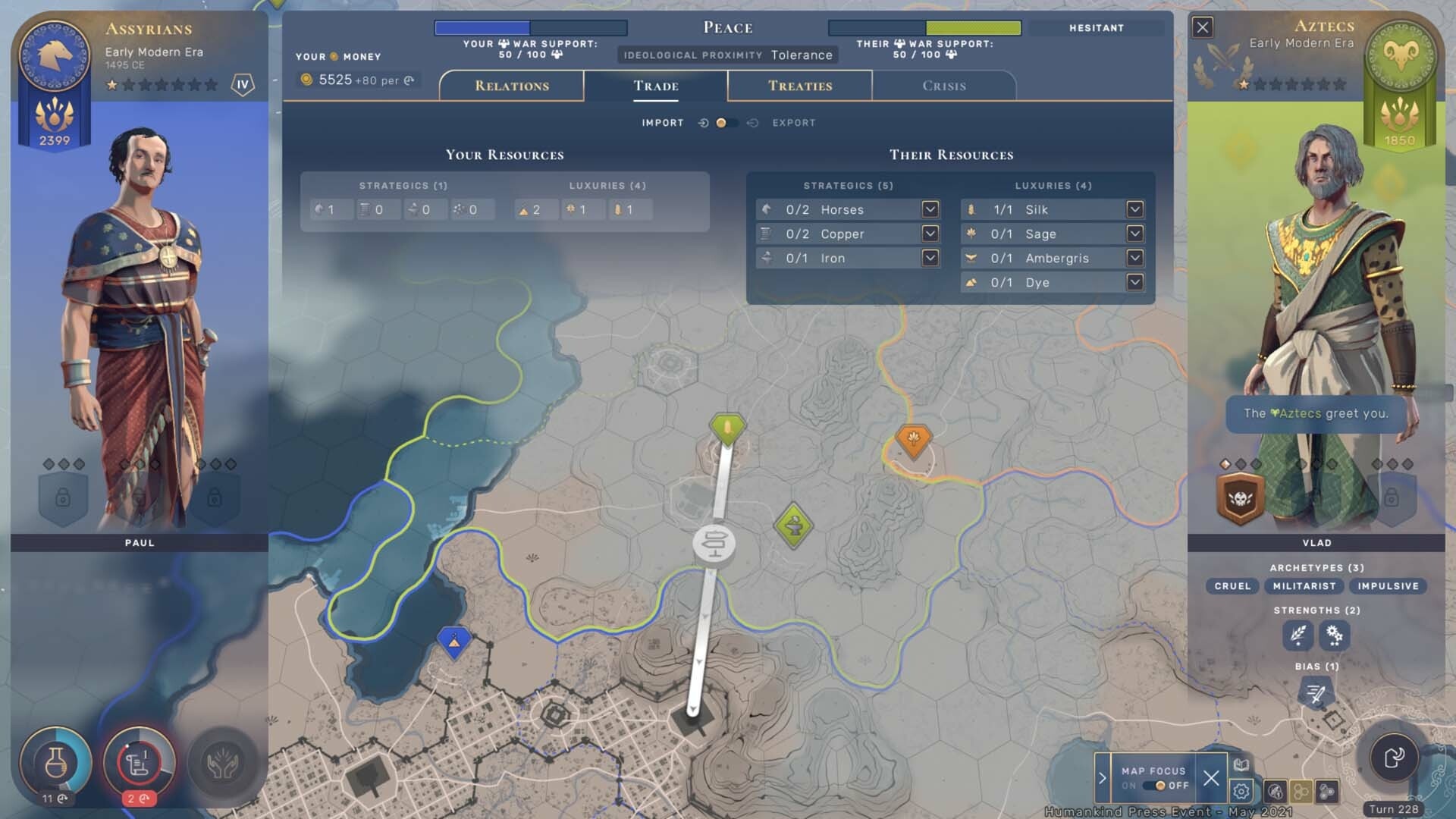
Task: Open the in-game encyclopedia book icon
Action: (x=1241, y=765)
